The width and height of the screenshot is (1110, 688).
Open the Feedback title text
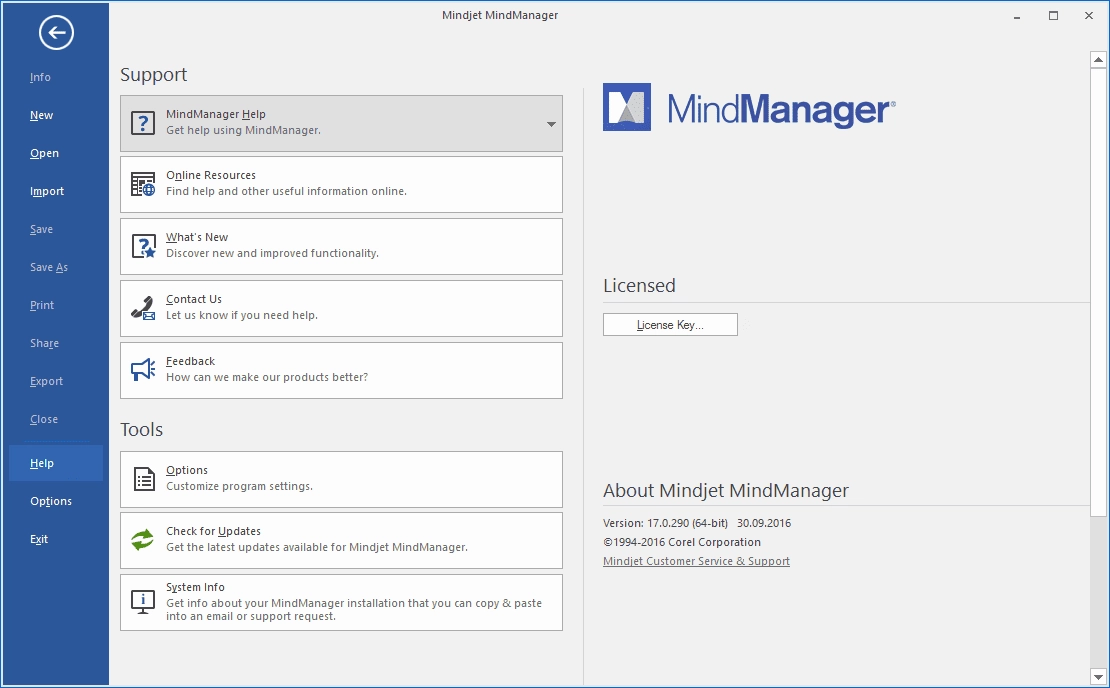pyautogui.click(x=190, y=361)
